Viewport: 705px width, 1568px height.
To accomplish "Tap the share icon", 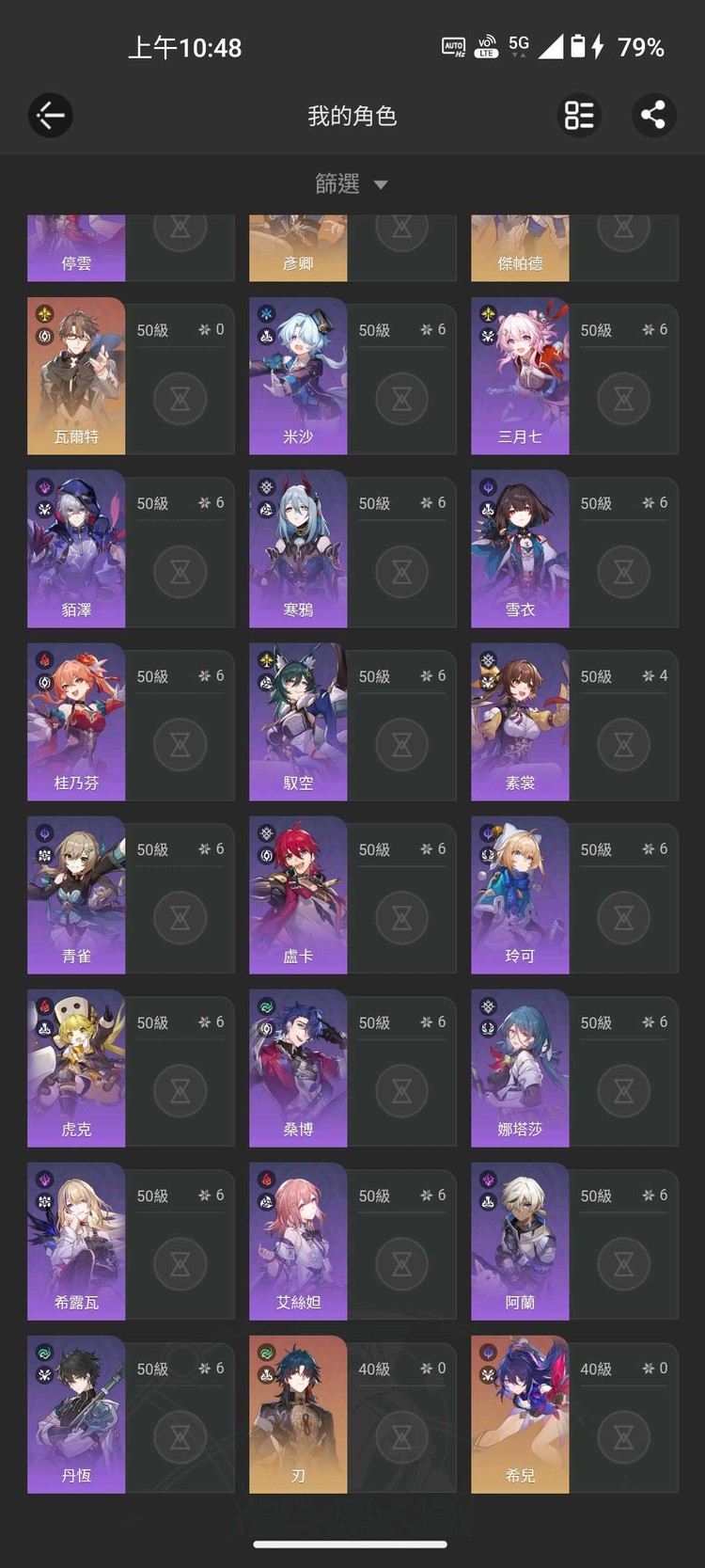I will (x=653, y=116).
